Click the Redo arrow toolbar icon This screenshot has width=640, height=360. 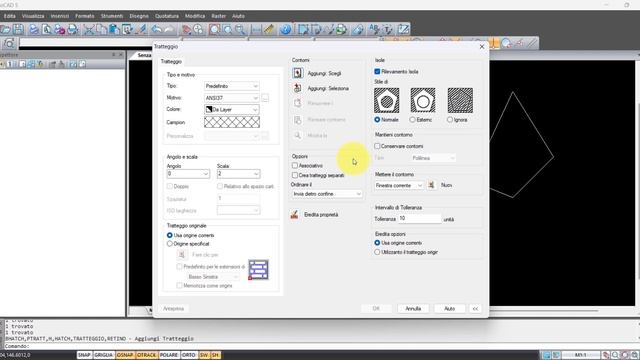point(169,29)
